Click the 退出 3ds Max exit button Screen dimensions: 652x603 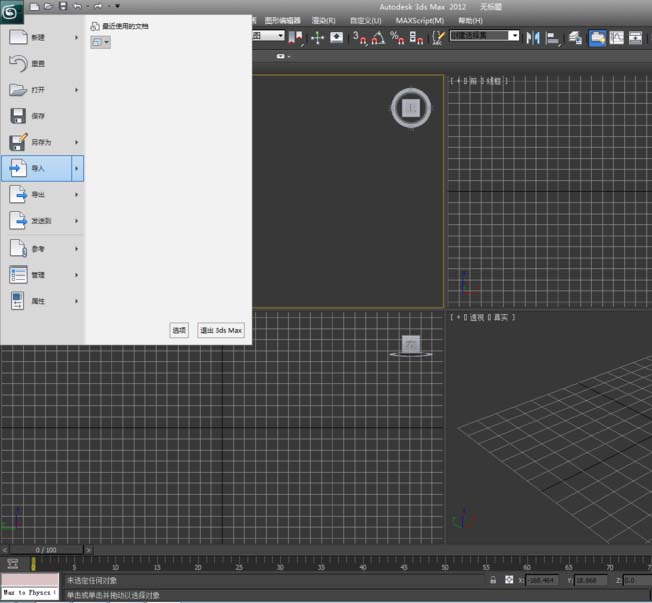coord(221,330)
